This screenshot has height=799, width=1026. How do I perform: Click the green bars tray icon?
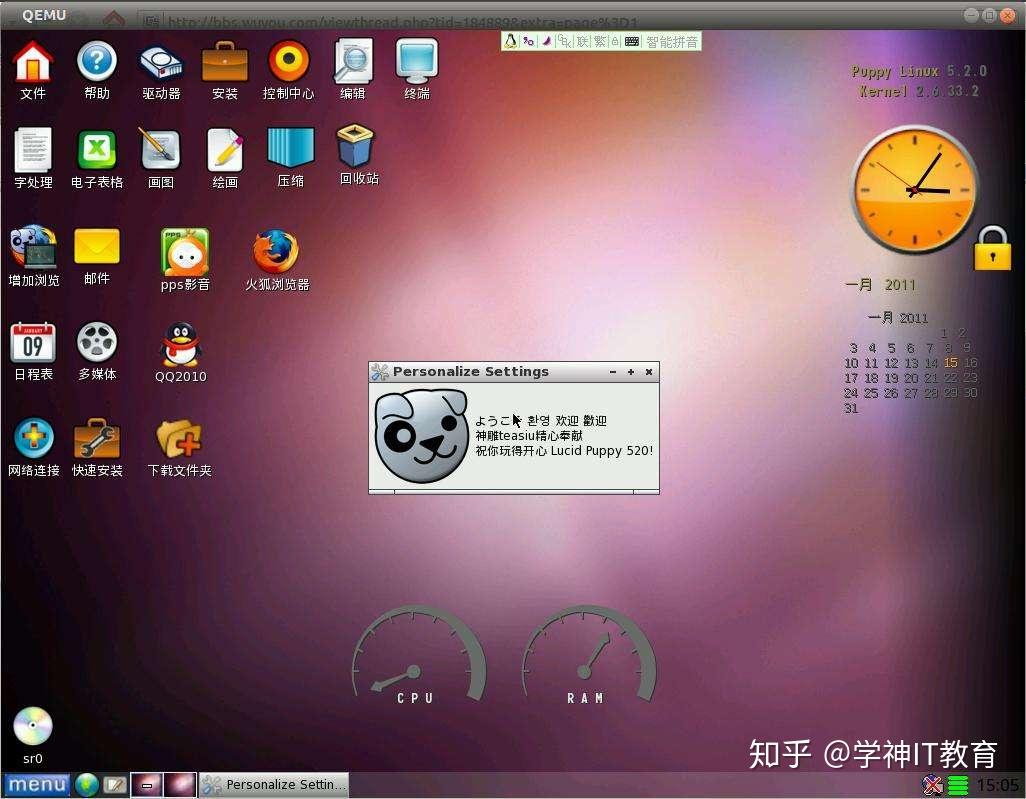pyautogui.click(x=958, y=785)
